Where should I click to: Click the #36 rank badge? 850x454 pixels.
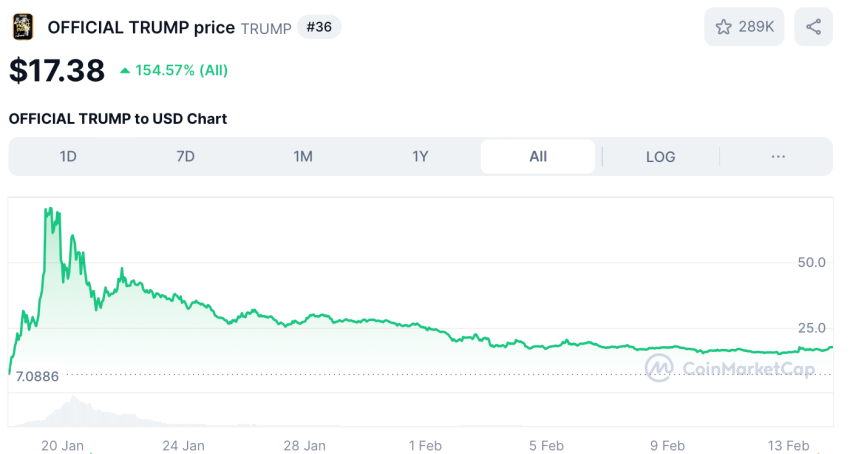coord(319,27)
